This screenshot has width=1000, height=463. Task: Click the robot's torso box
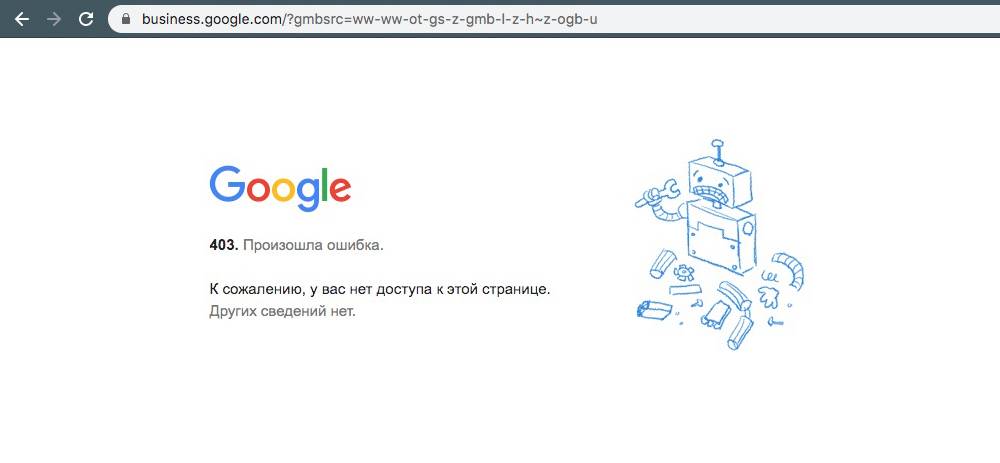pos(721,239)
